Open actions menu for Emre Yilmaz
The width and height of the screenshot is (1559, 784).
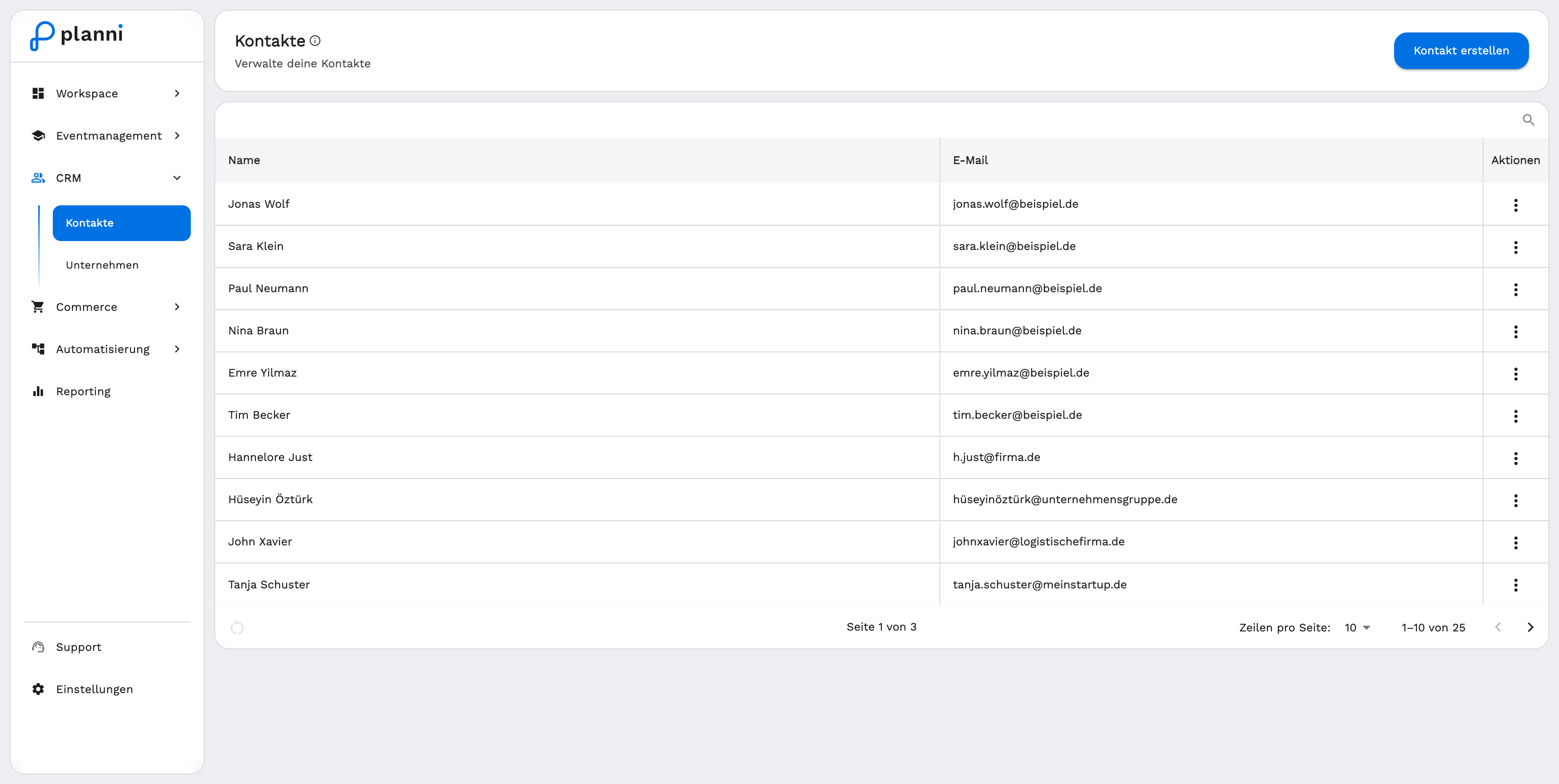click(x=1516, y=374)
